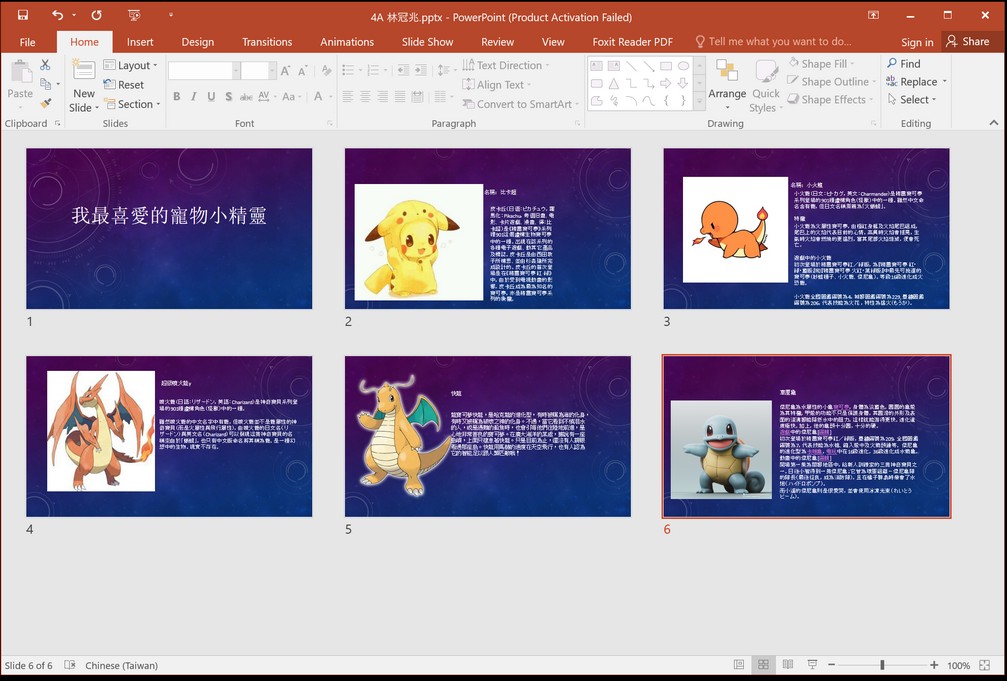Click Slide Sorter view icon in status bar

(764, 665)
